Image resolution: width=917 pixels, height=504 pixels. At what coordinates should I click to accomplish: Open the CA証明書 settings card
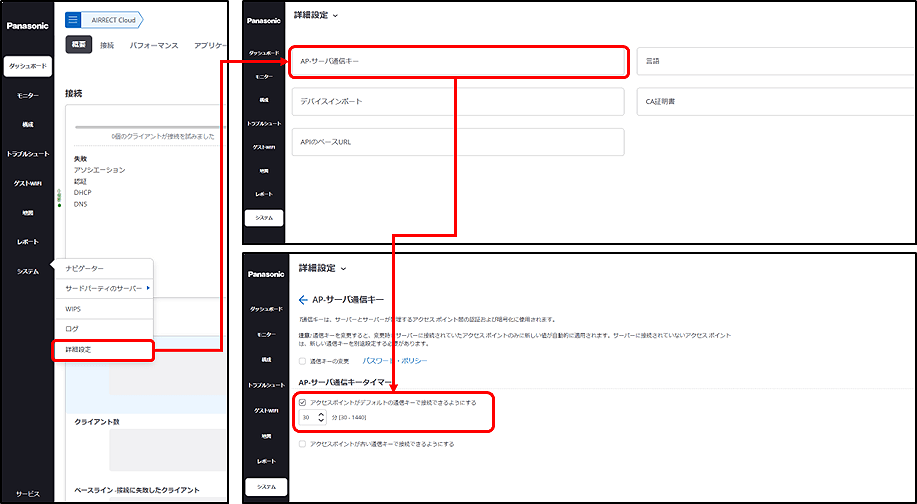coord(771,101)
